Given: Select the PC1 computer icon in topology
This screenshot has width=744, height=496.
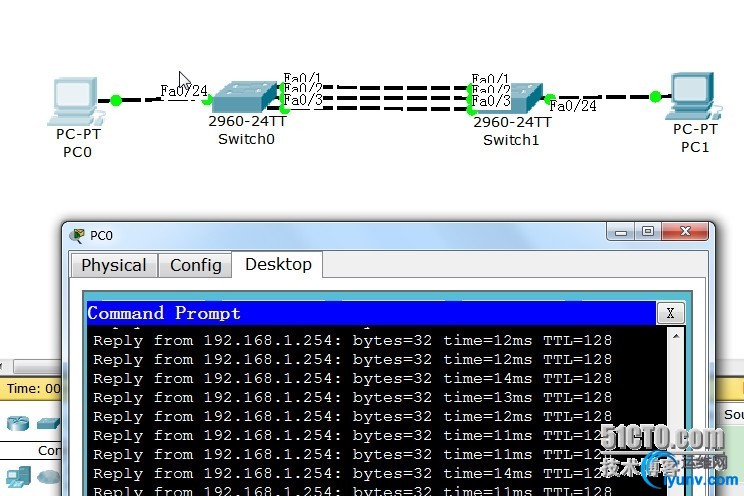Looking at the screenshot, I should point(694,96).
